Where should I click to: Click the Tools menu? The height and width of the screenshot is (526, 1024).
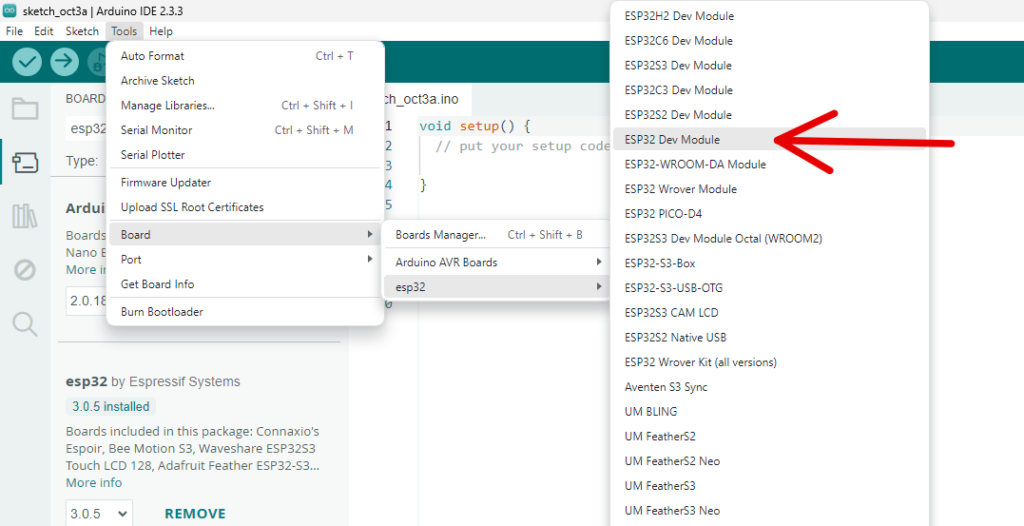124,31
